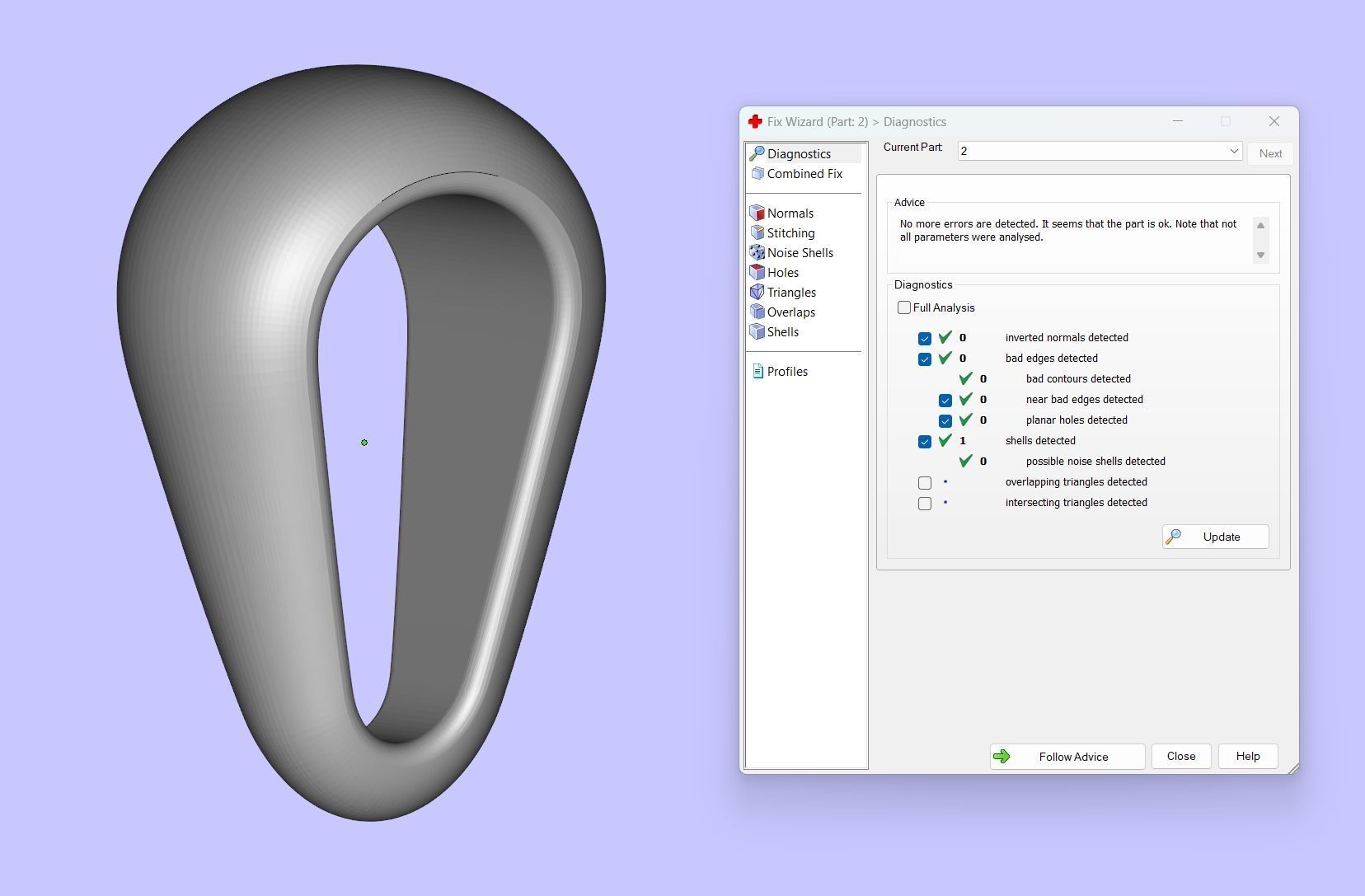This screenshot has width=1365, height=896.
Task: Click the Holes cube icon
Action: (757, 272)
